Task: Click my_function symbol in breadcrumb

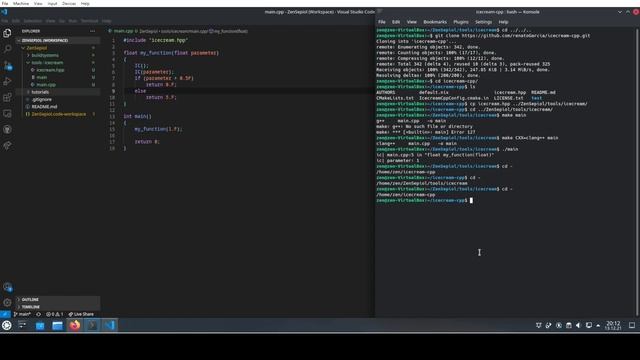Action: click(x=230, y=31)
